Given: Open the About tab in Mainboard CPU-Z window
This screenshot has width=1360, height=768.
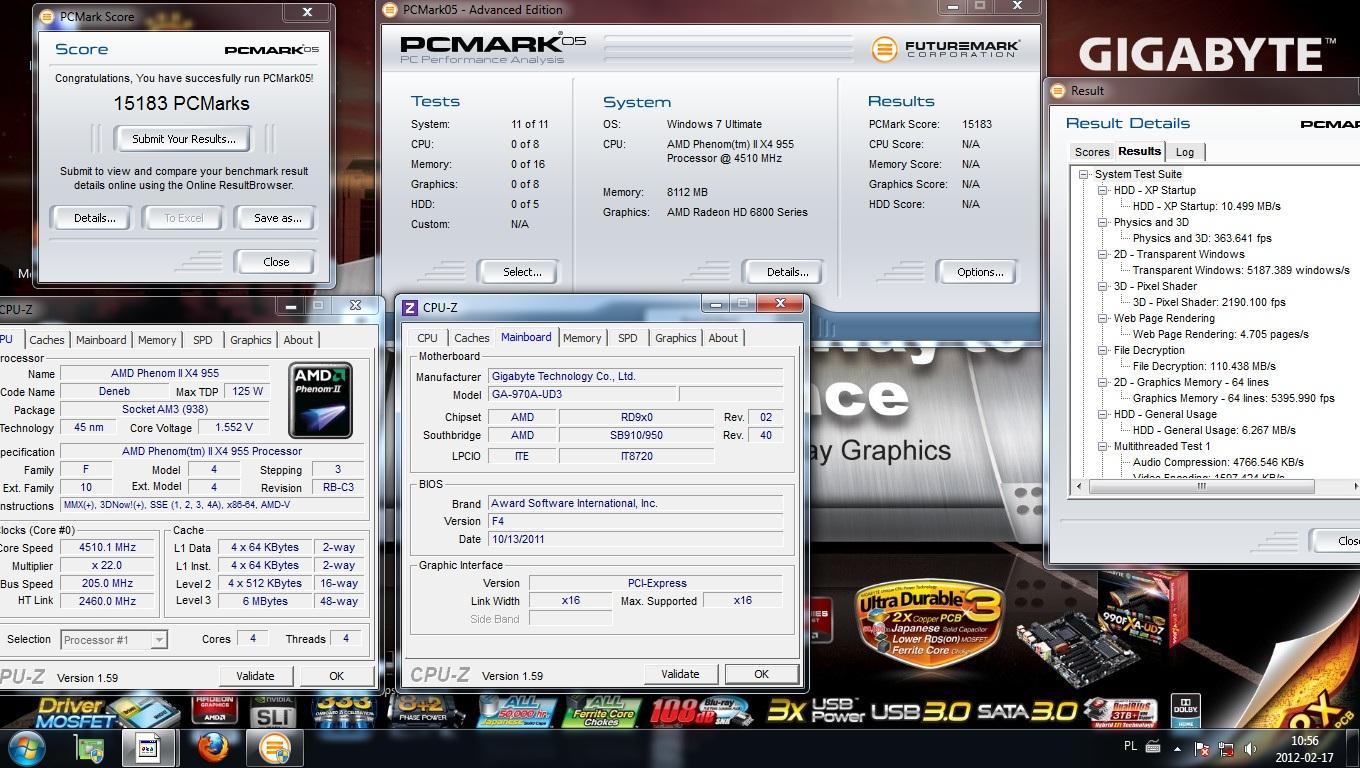Looking at the screenshot, I should [723, 338].
